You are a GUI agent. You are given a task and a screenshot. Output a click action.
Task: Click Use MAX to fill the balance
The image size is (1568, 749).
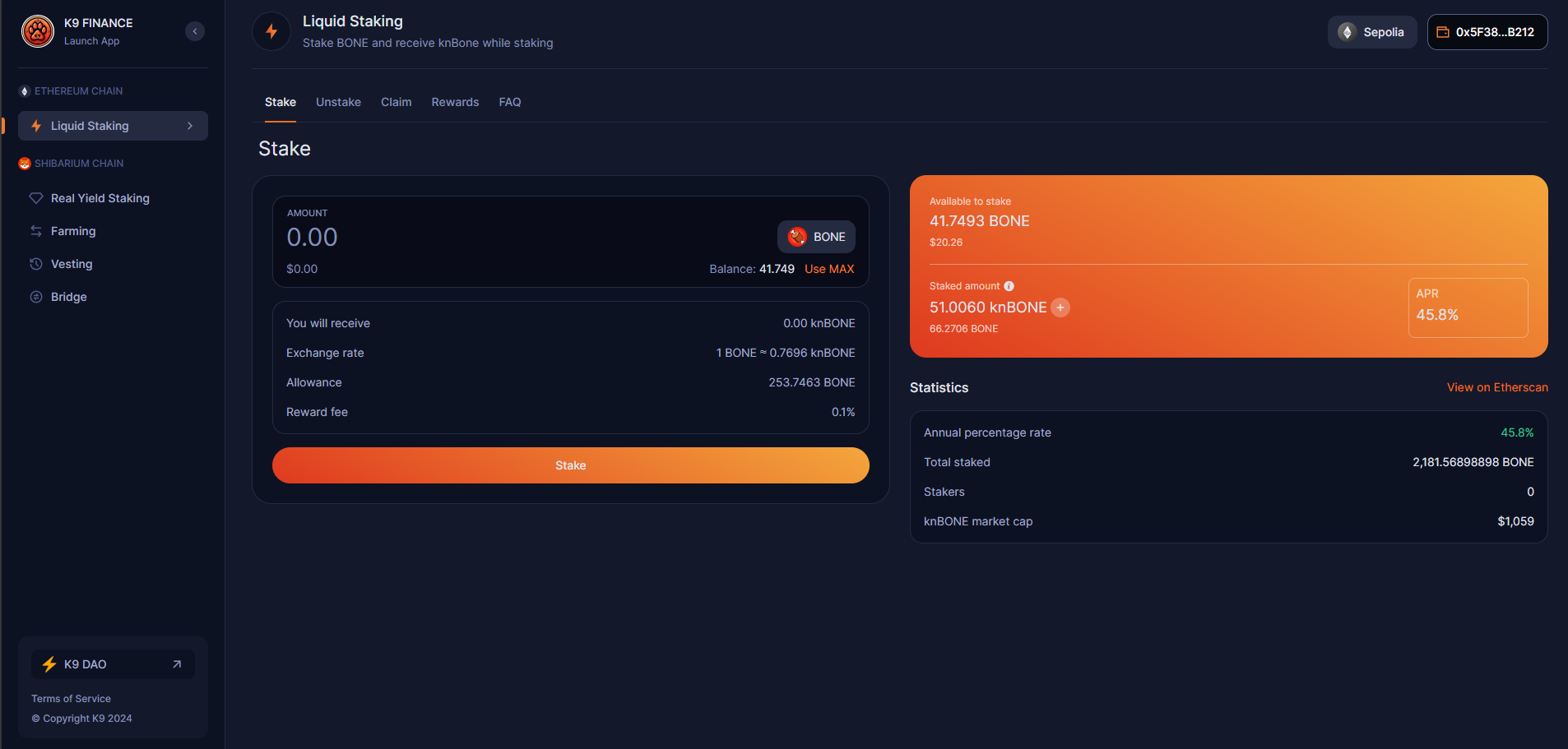[x=829, y=269]
